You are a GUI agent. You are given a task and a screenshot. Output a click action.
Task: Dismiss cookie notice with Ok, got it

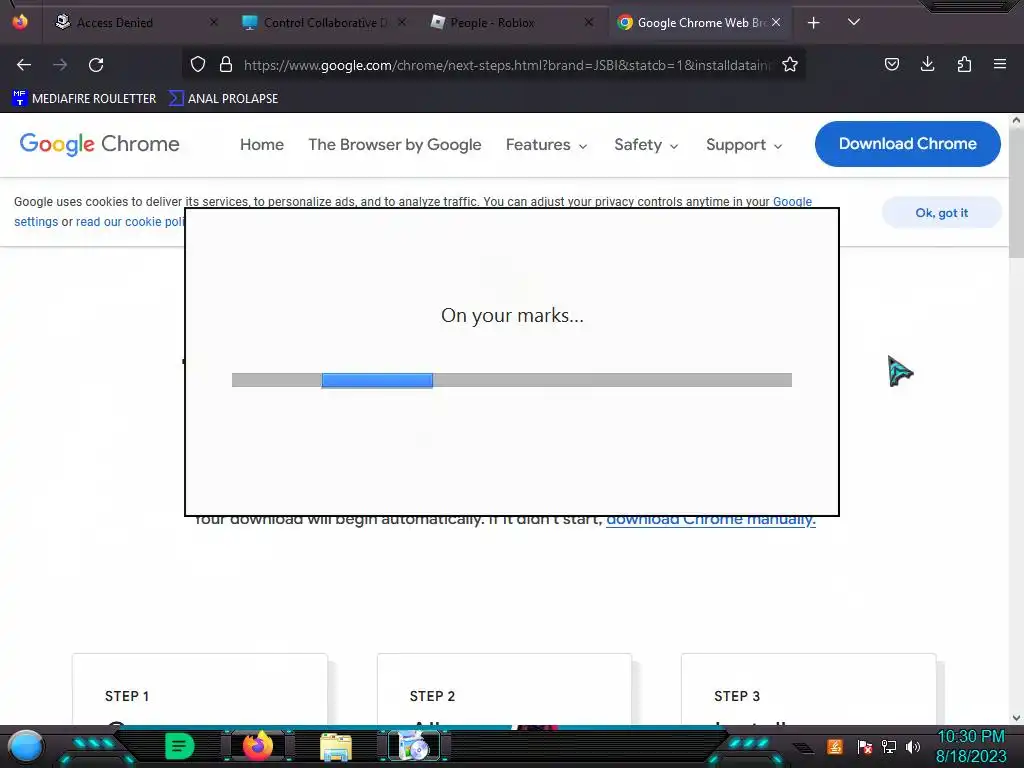[x=941, y=213]
